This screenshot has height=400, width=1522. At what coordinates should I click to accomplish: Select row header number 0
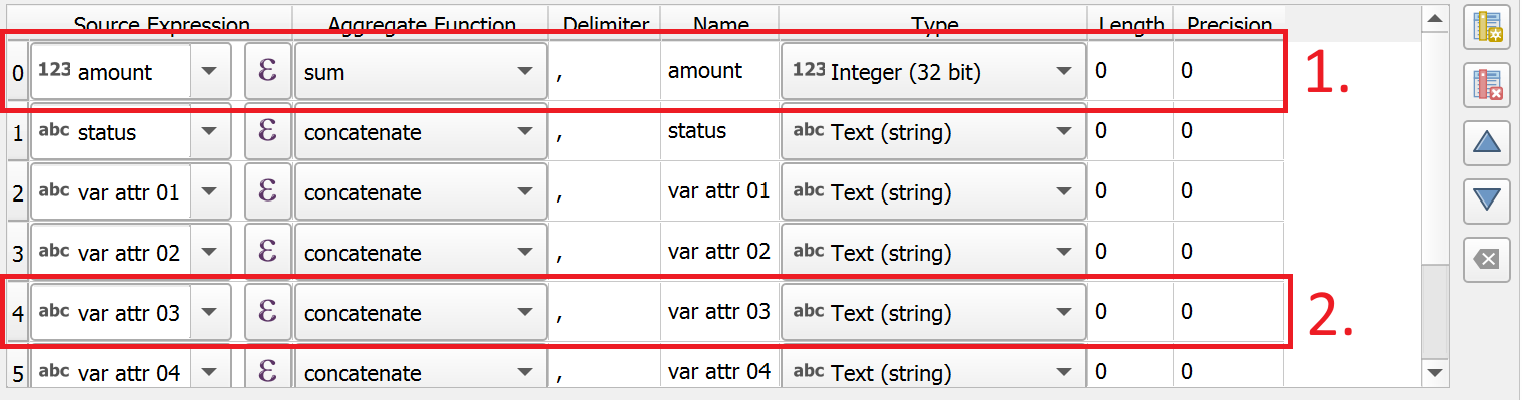pyautogui.click(x=17, y=72)
